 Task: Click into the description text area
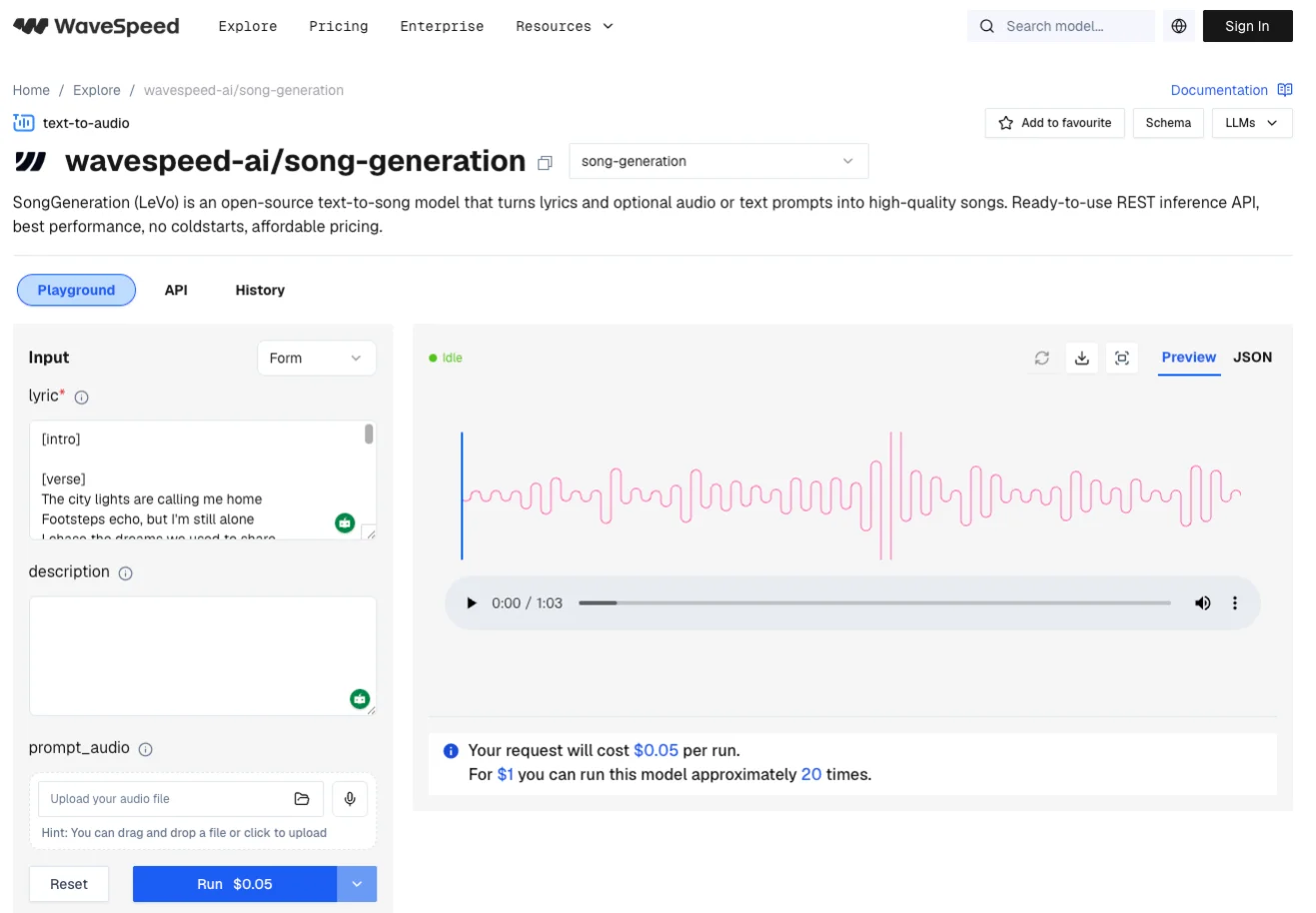coord(202,655)
